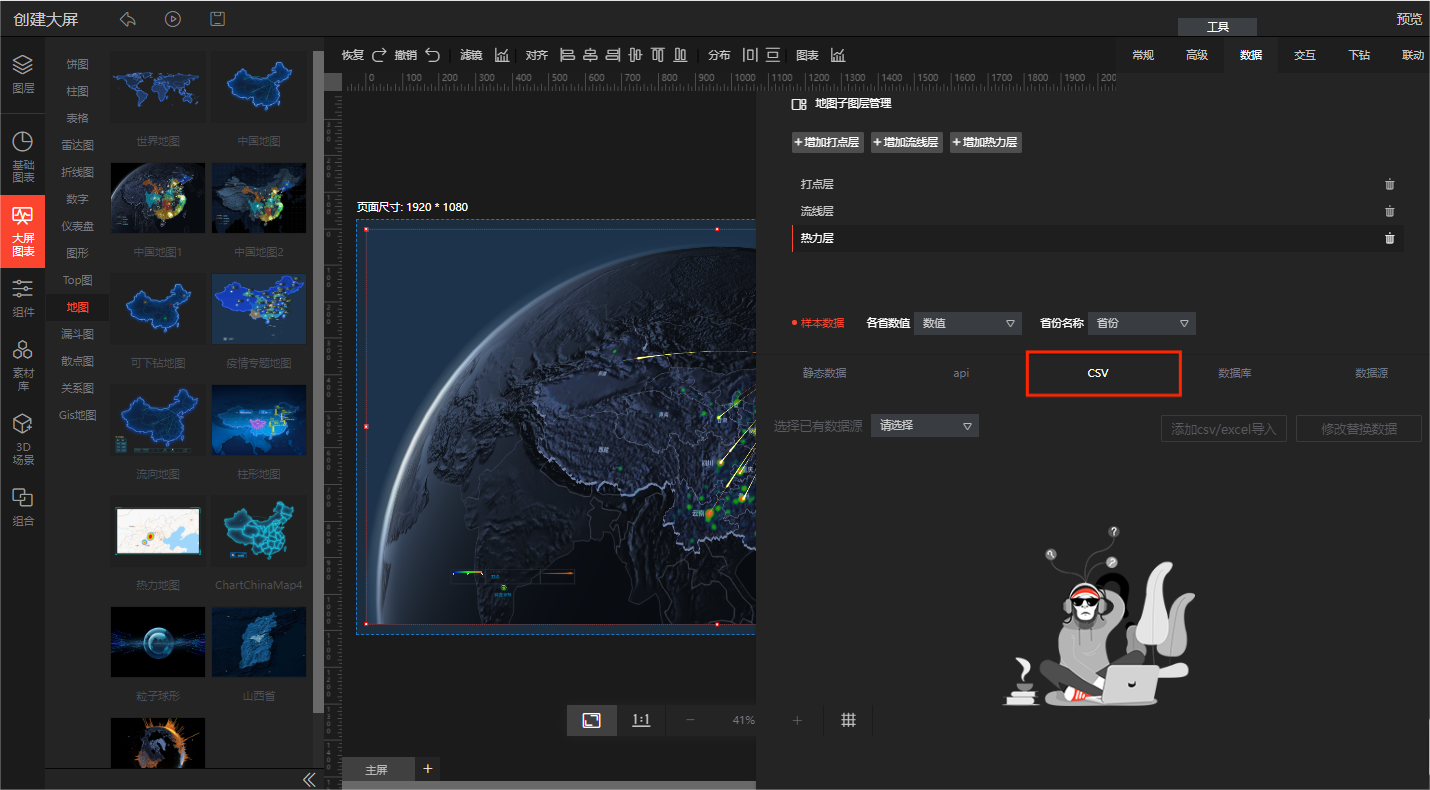Select the 静态数据 data tab
The image size is (1430, 790).
(x=824, y=373)
